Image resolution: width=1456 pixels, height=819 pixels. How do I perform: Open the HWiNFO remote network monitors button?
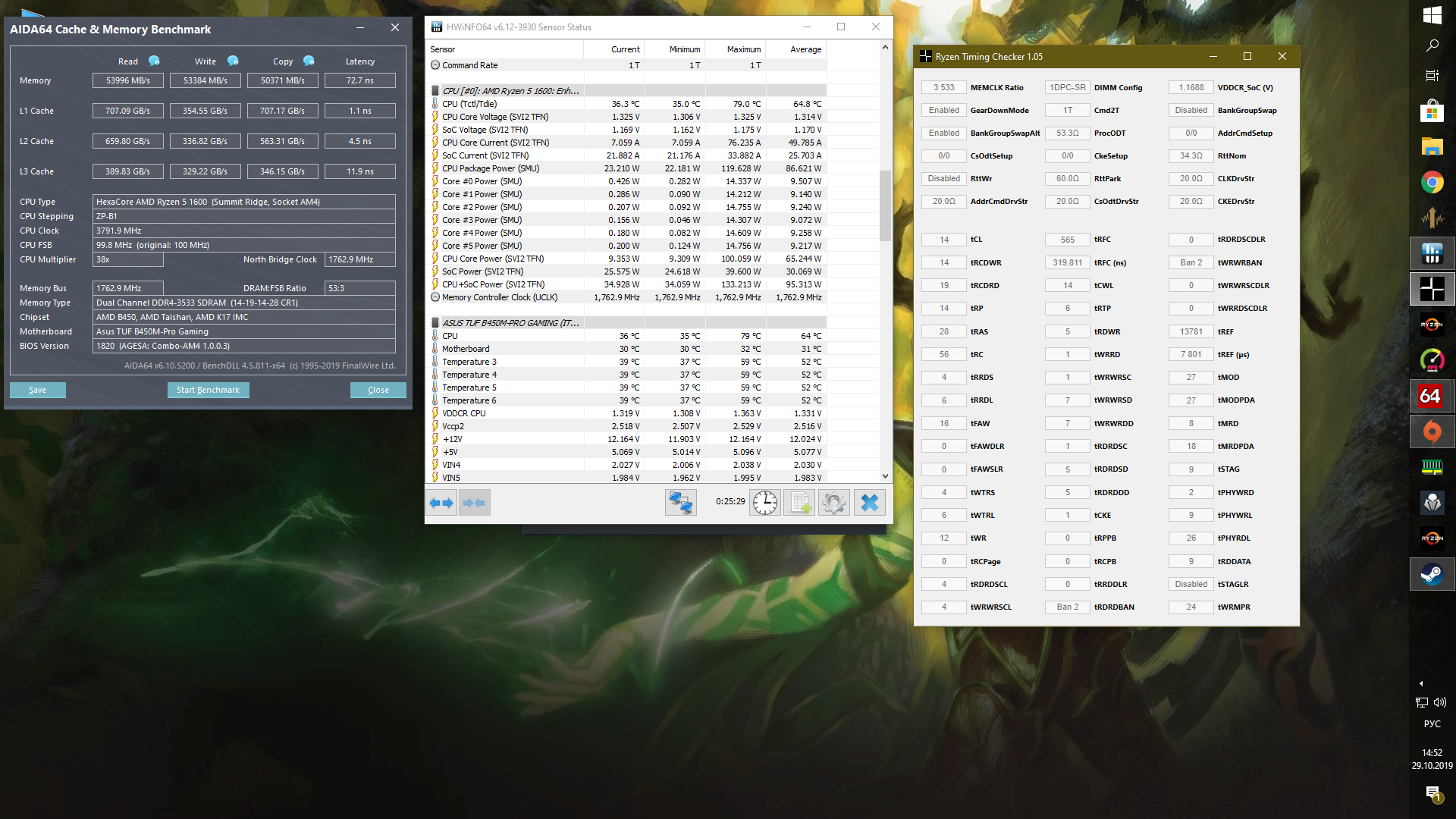(680, 503)
